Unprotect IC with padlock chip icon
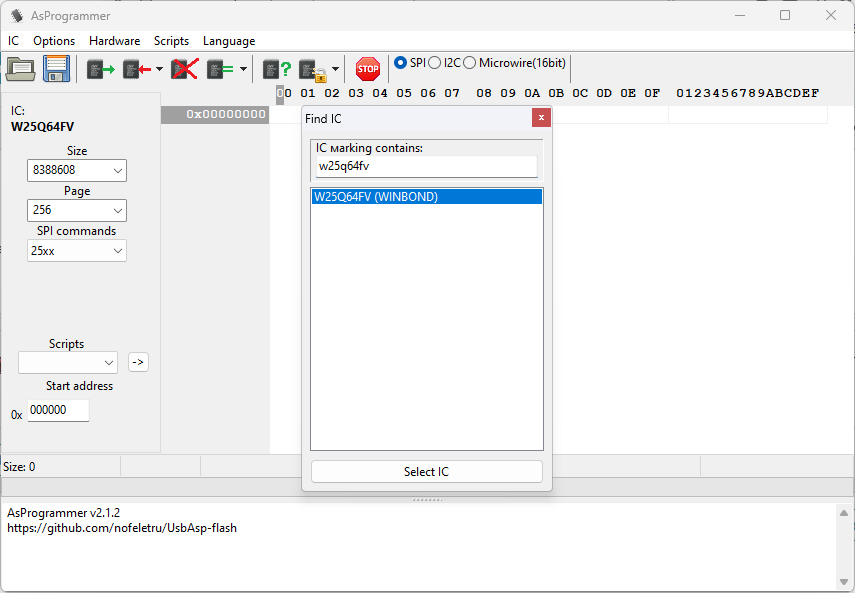The height and width of the screenshot is (593, 855). 313,70
